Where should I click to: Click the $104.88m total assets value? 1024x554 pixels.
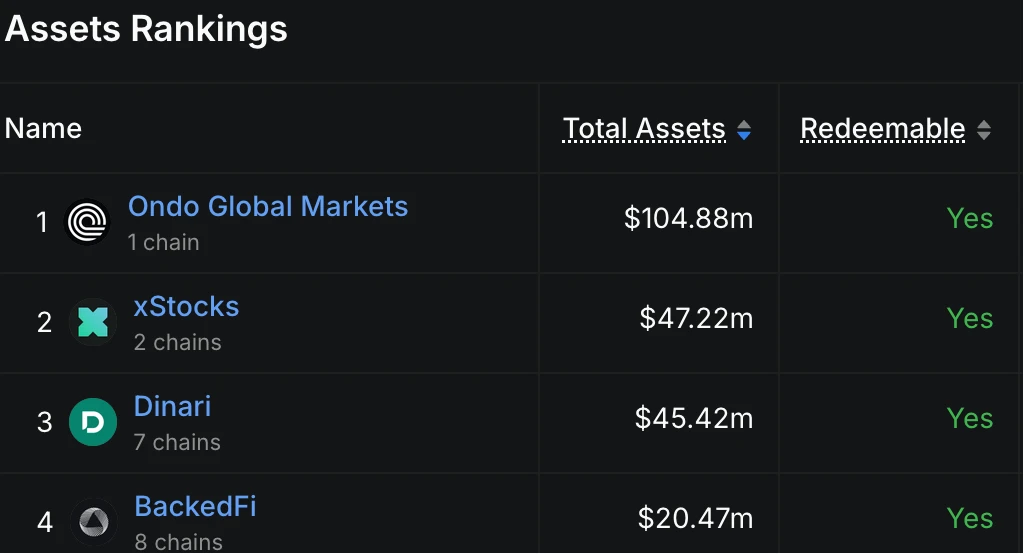[x=688, y=219]
